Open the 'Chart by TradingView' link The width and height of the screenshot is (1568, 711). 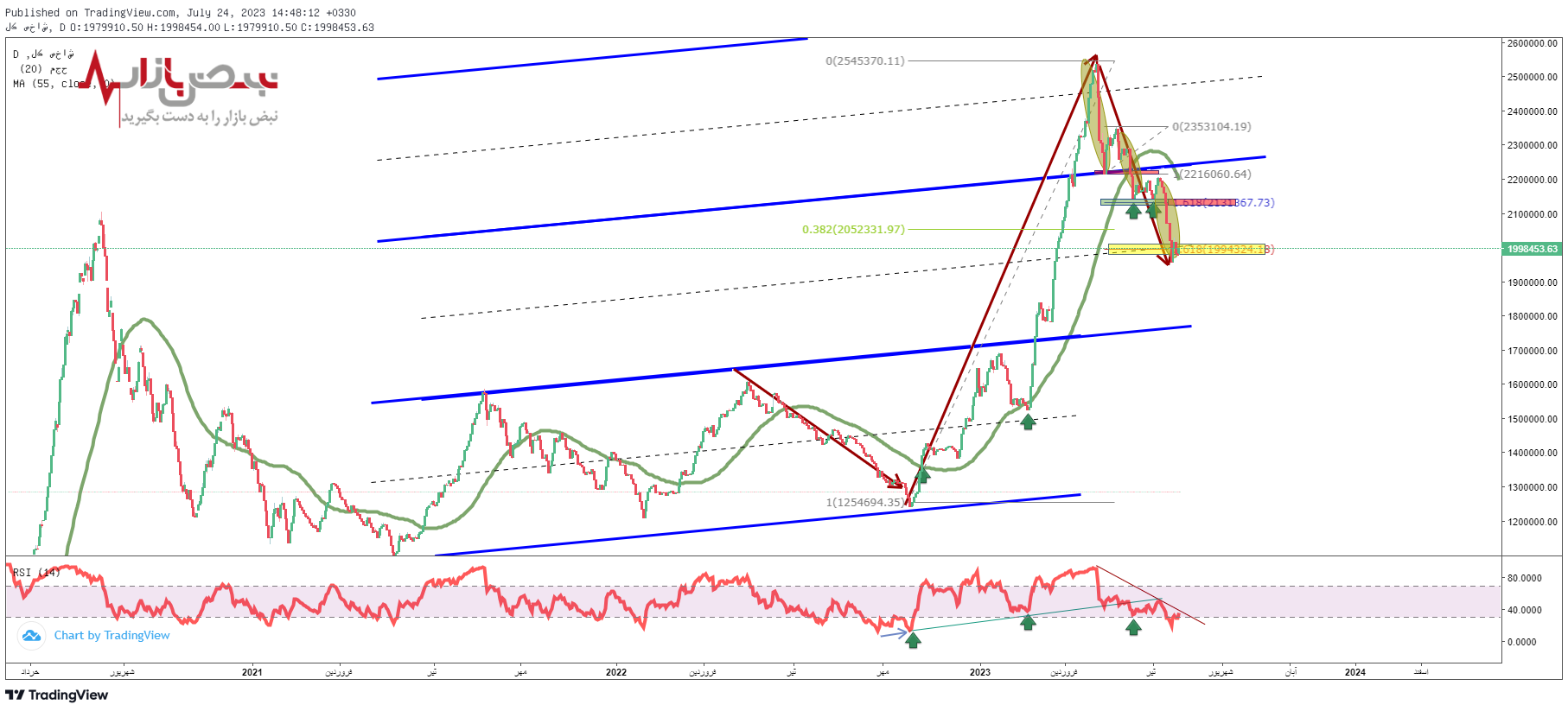(112, 636)
